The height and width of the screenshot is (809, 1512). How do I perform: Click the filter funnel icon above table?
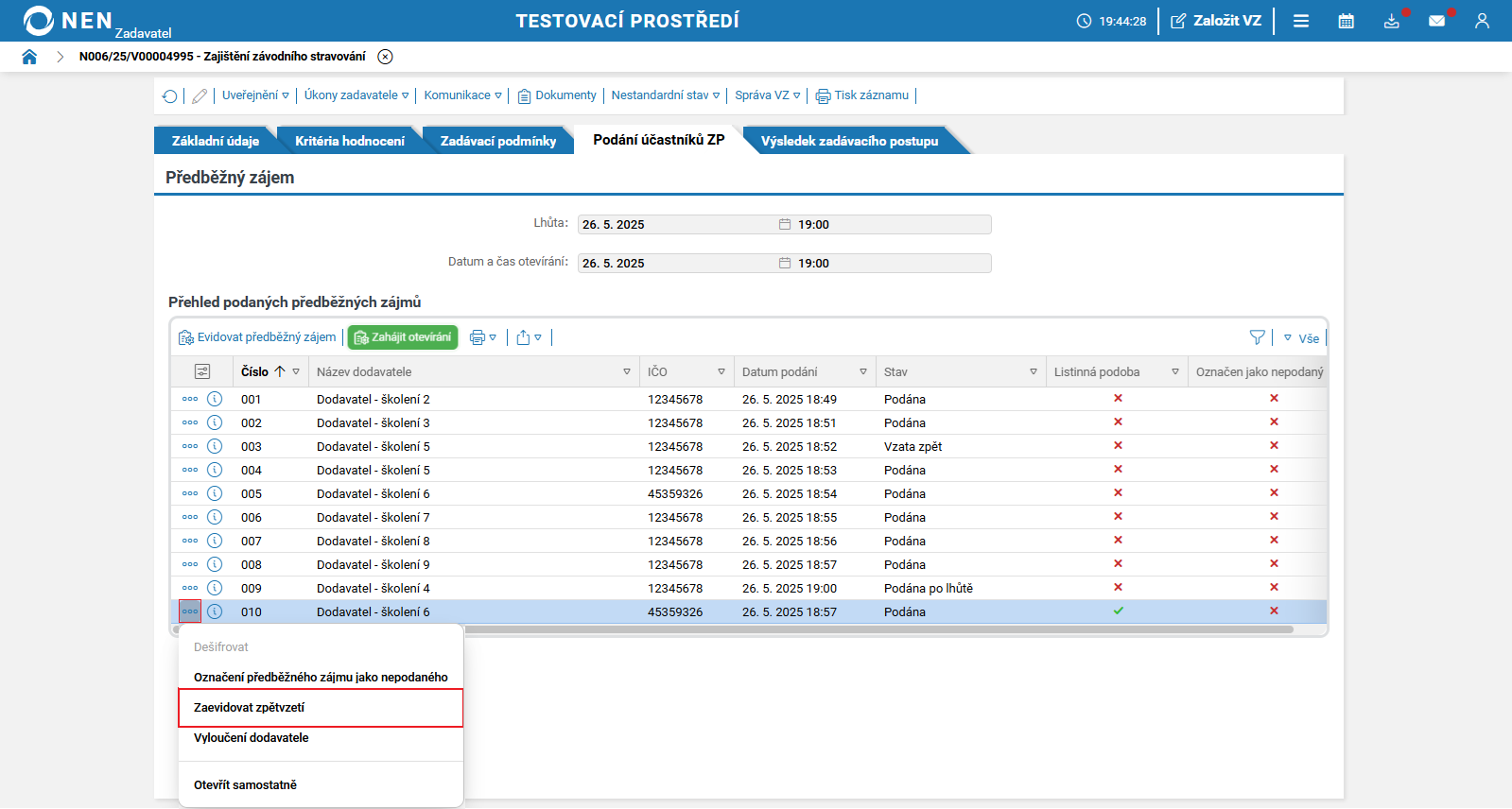pos(1257,337)
